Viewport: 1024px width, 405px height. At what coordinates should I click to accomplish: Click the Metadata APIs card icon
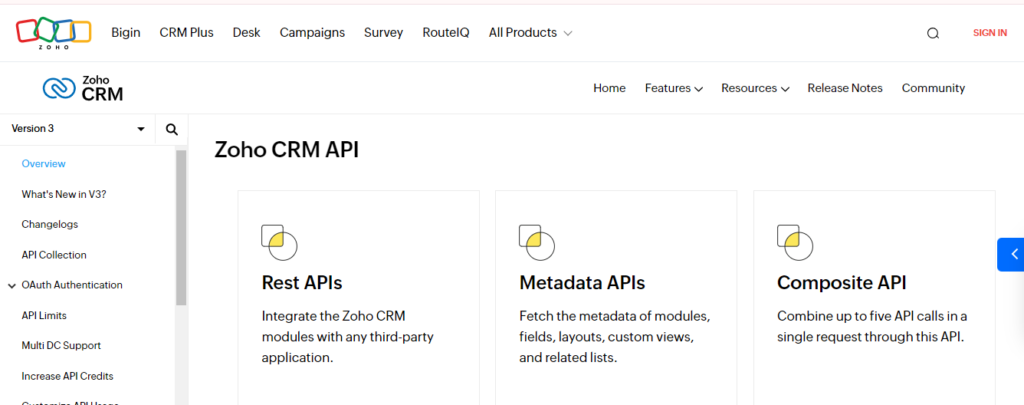tap(537, 242)
